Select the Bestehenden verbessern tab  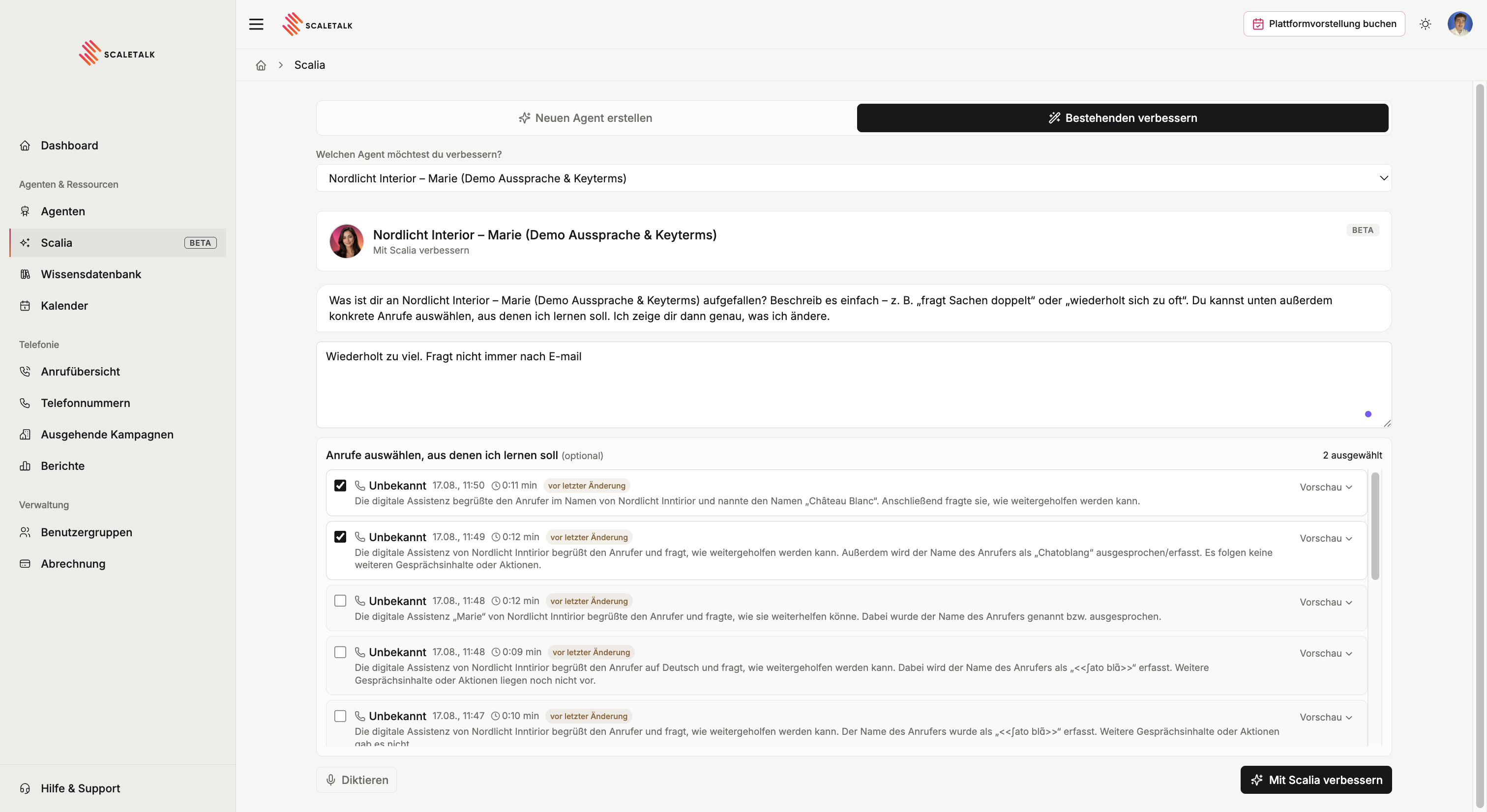pos(1122,118)
